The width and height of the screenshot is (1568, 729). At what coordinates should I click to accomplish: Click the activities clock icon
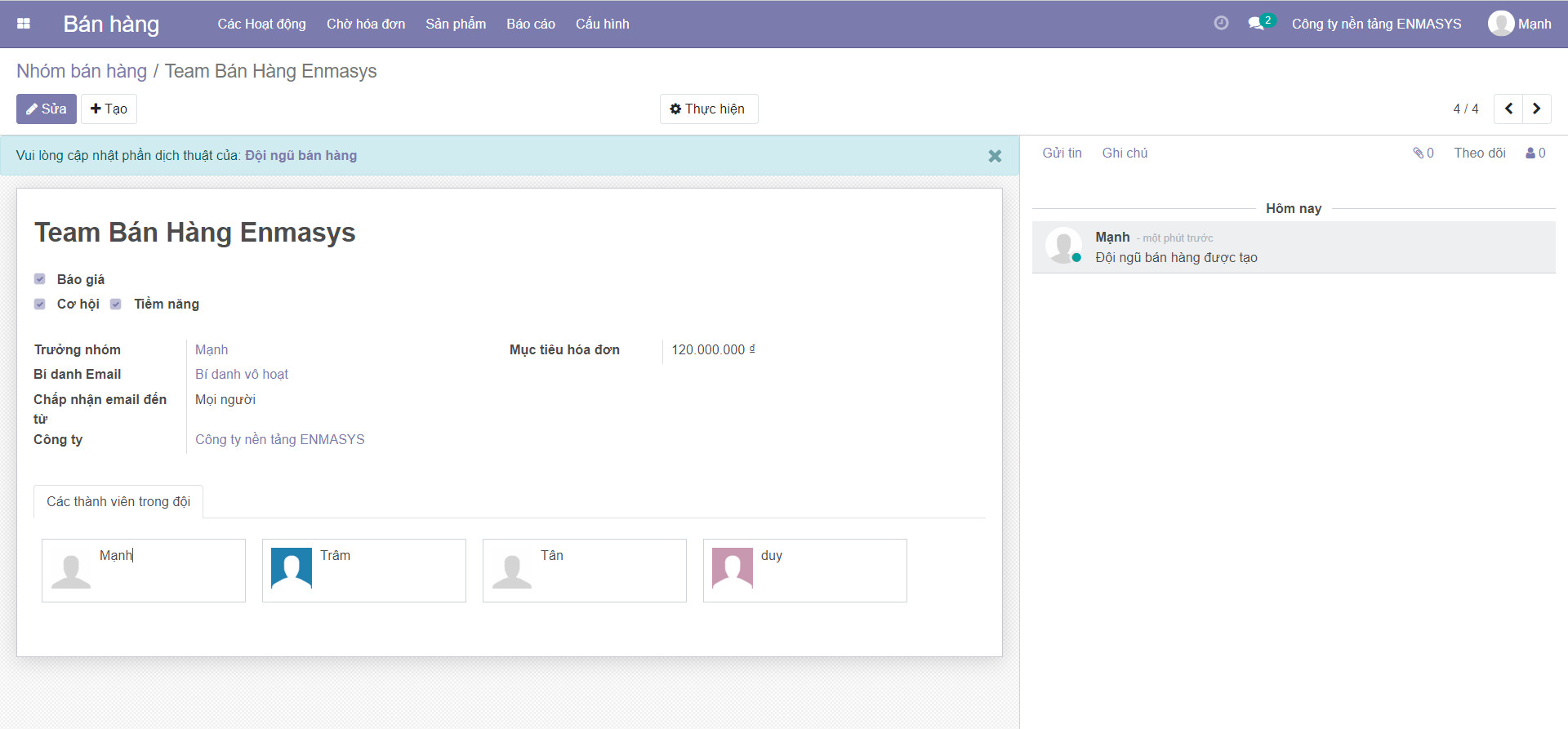click(x=1221, y=23)
